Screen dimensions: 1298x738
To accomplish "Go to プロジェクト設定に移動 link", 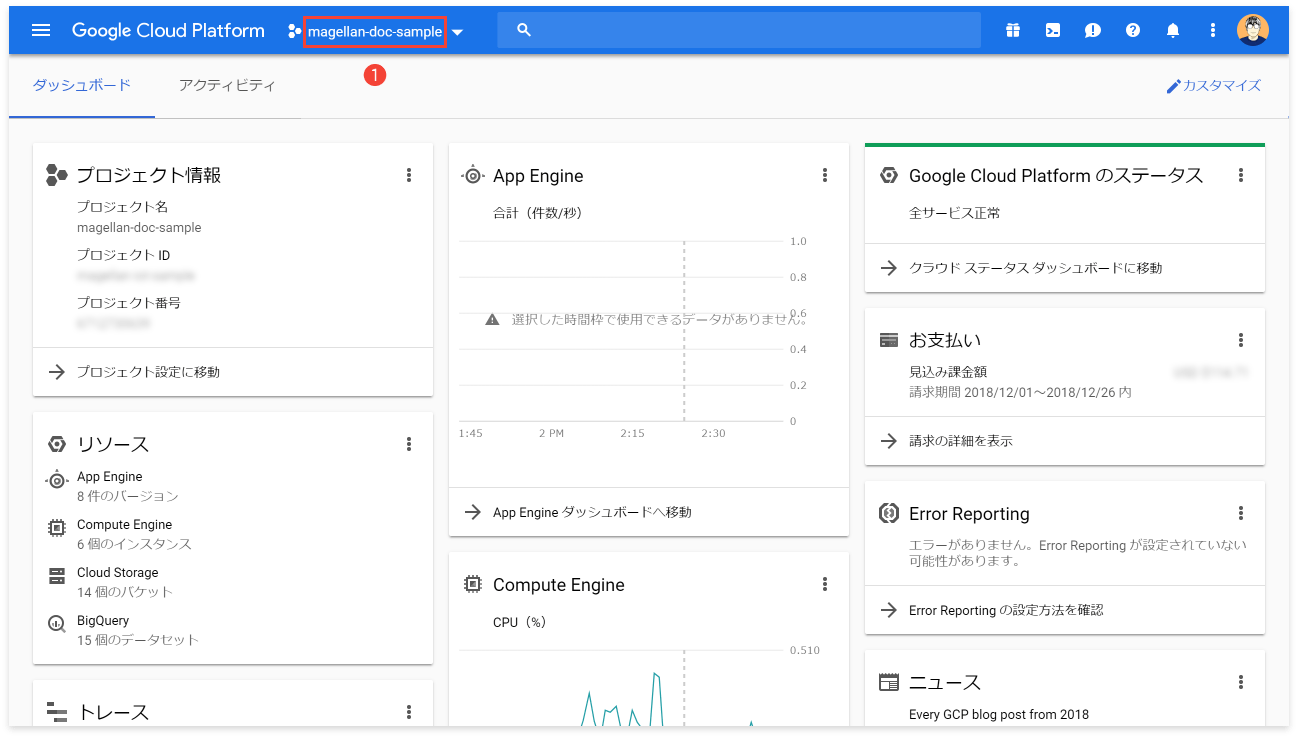I will pos(233,372).
